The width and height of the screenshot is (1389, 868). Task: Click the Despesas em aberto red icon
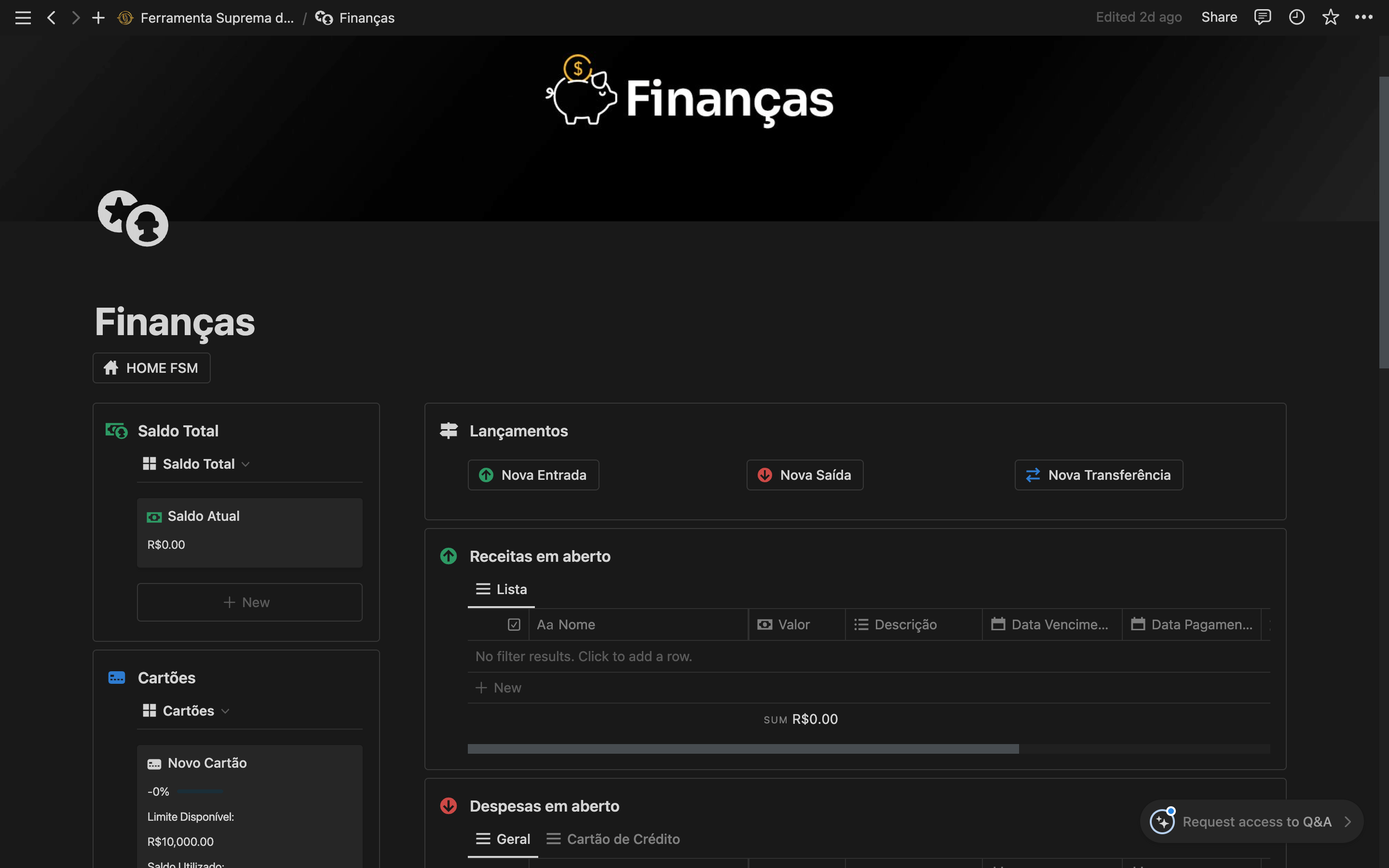point(449,805)
